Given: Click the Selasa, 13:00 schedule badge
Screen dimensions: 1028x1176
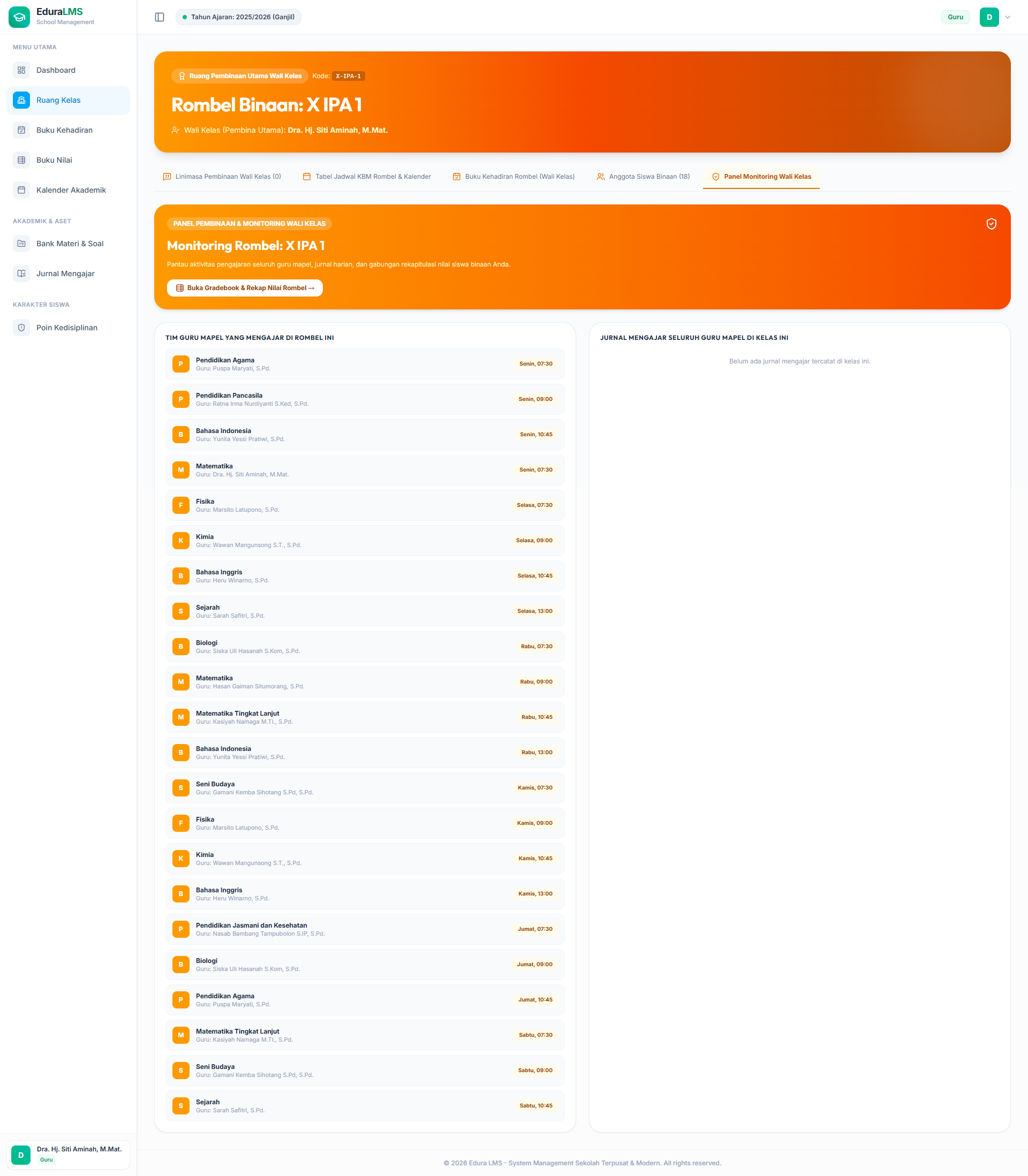Looking at the screenshot, I should pos(535,611).
